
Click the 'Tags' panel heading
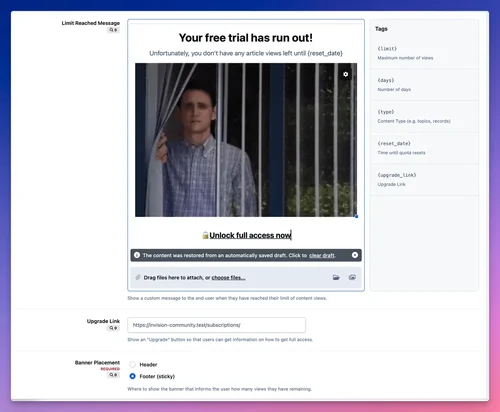pyautogui.click(x=381, y=29)
